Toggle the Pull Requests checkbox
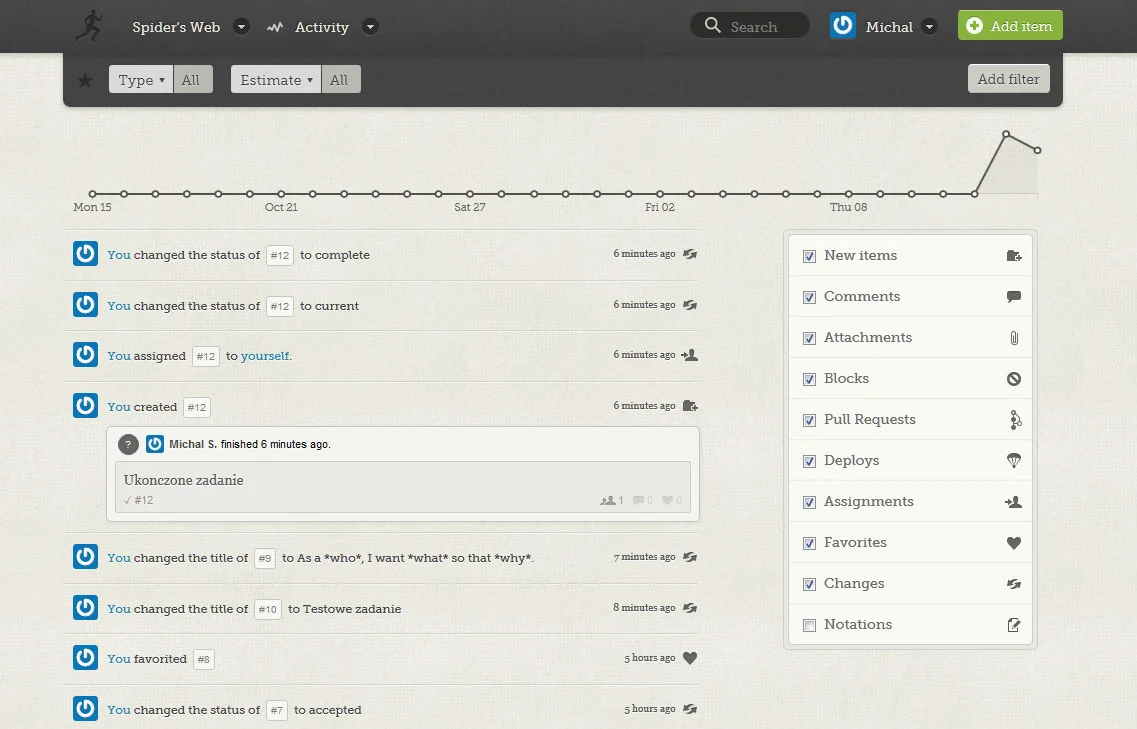 809,420
